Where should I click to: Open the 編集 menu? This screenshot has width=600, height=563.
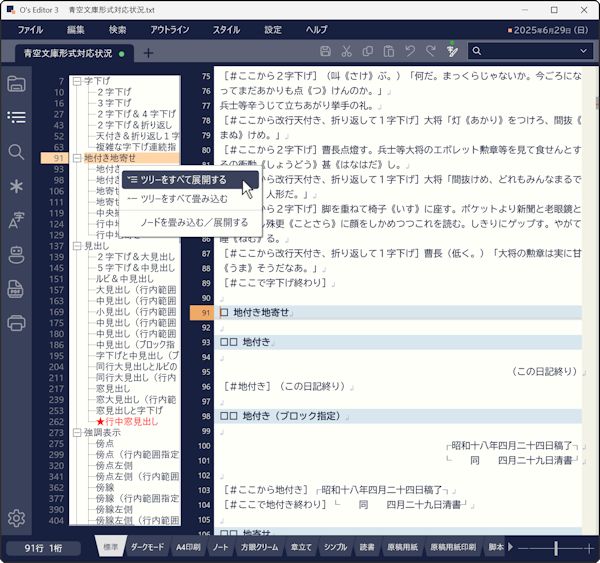[75, 30]
